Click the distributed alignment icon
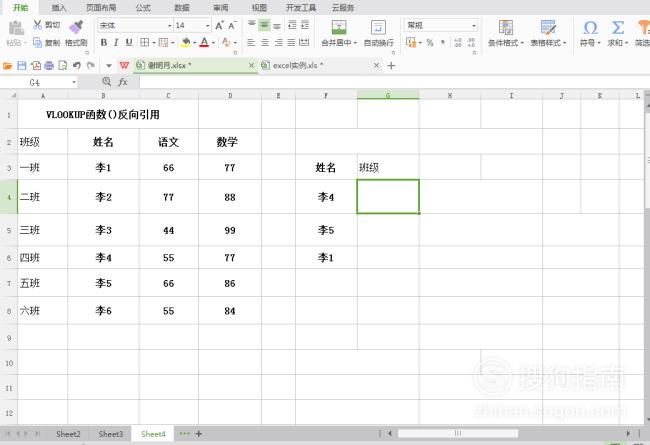 [x=304, y=42]
